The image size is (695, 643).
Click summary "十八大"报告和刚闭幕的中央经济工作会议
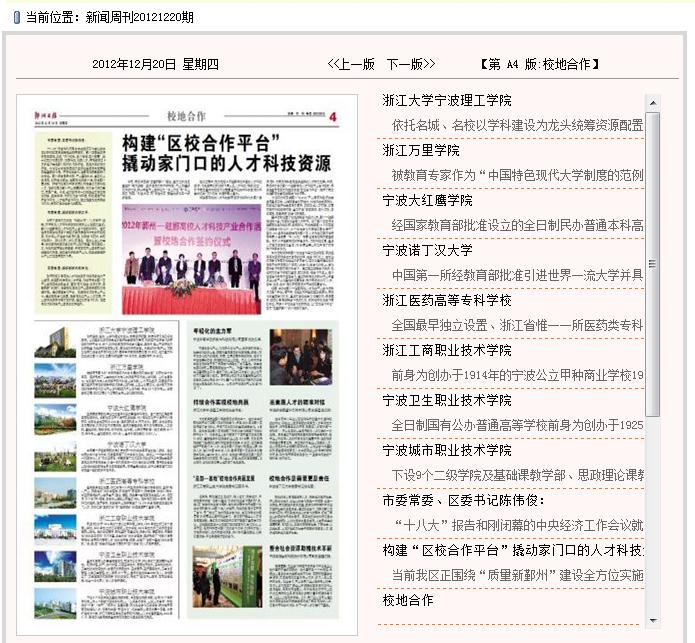(x=517, y=526)
